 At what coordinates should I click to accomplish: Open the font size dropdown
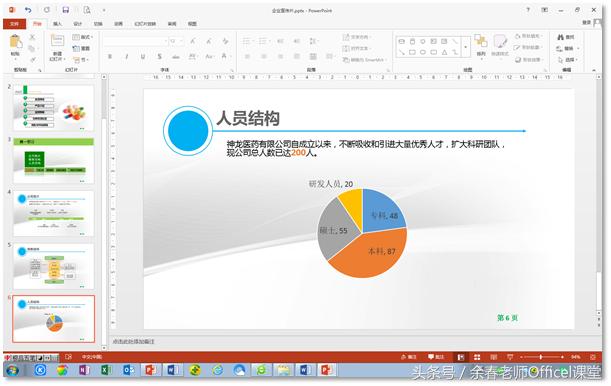click(182, 41)
